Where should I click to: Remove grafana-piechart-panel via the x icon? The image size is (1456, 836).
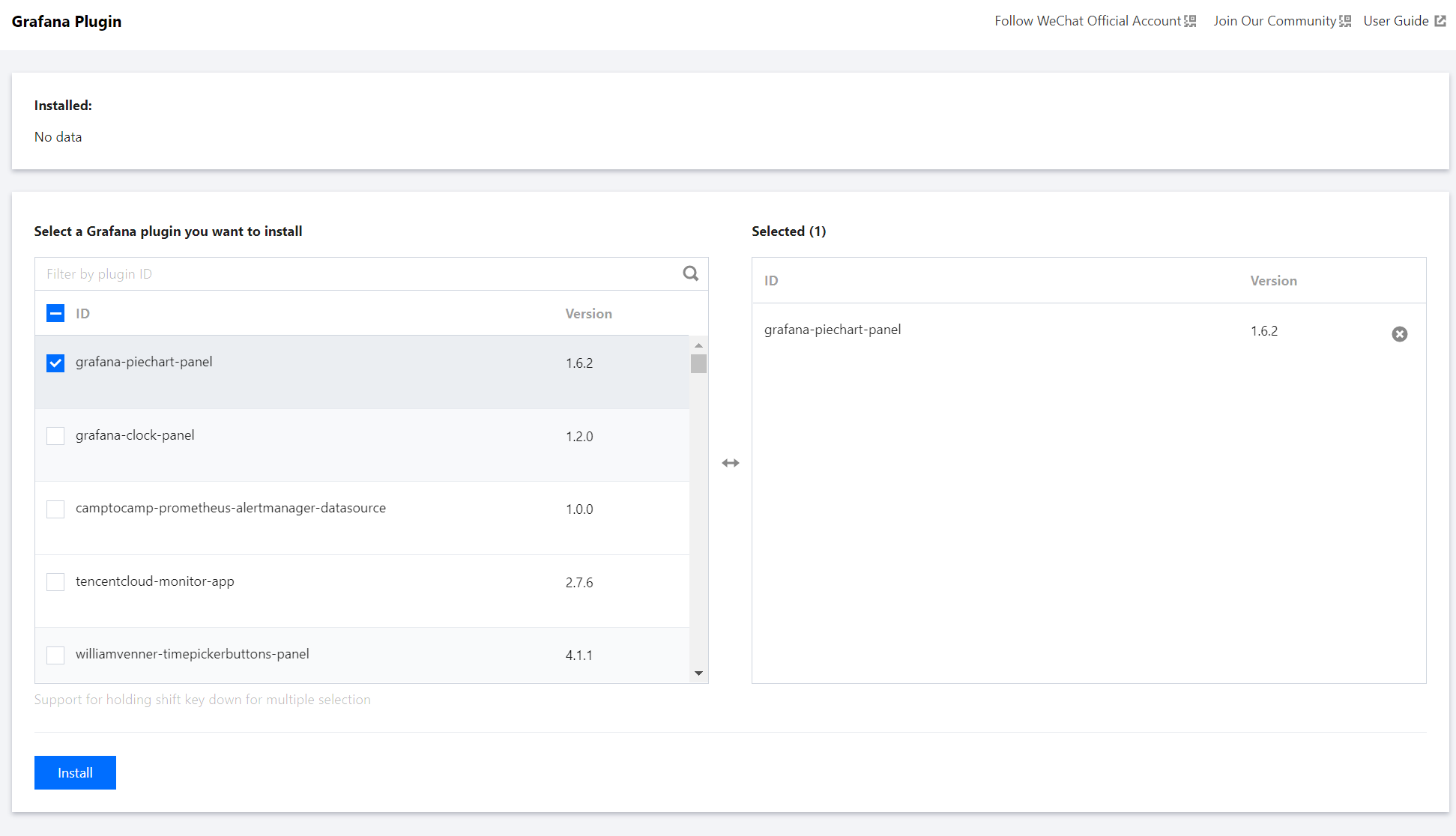1399,334
